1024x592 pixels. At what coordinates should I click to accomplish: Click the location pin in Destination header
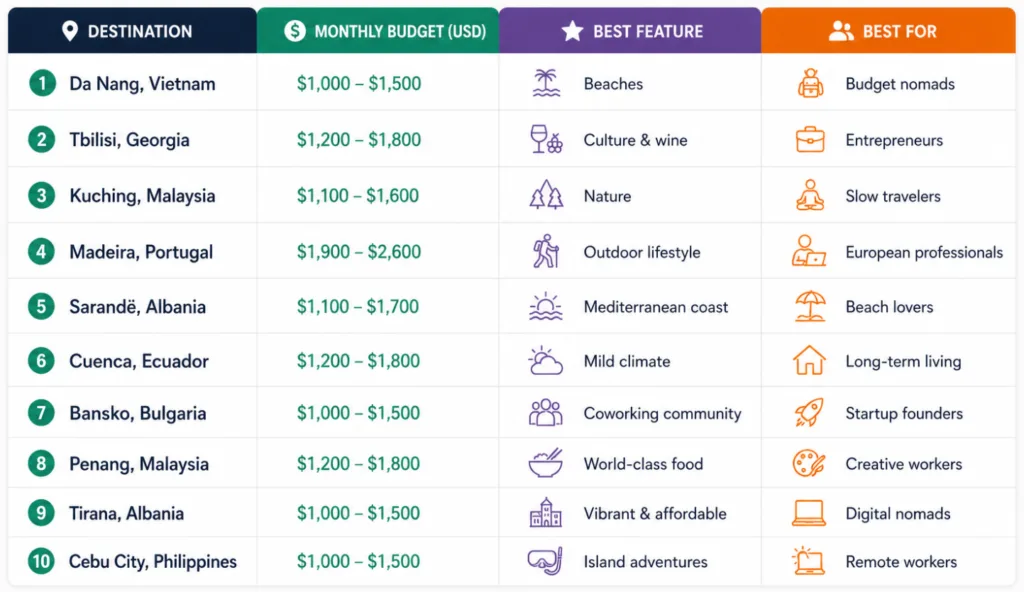point(70,31)
